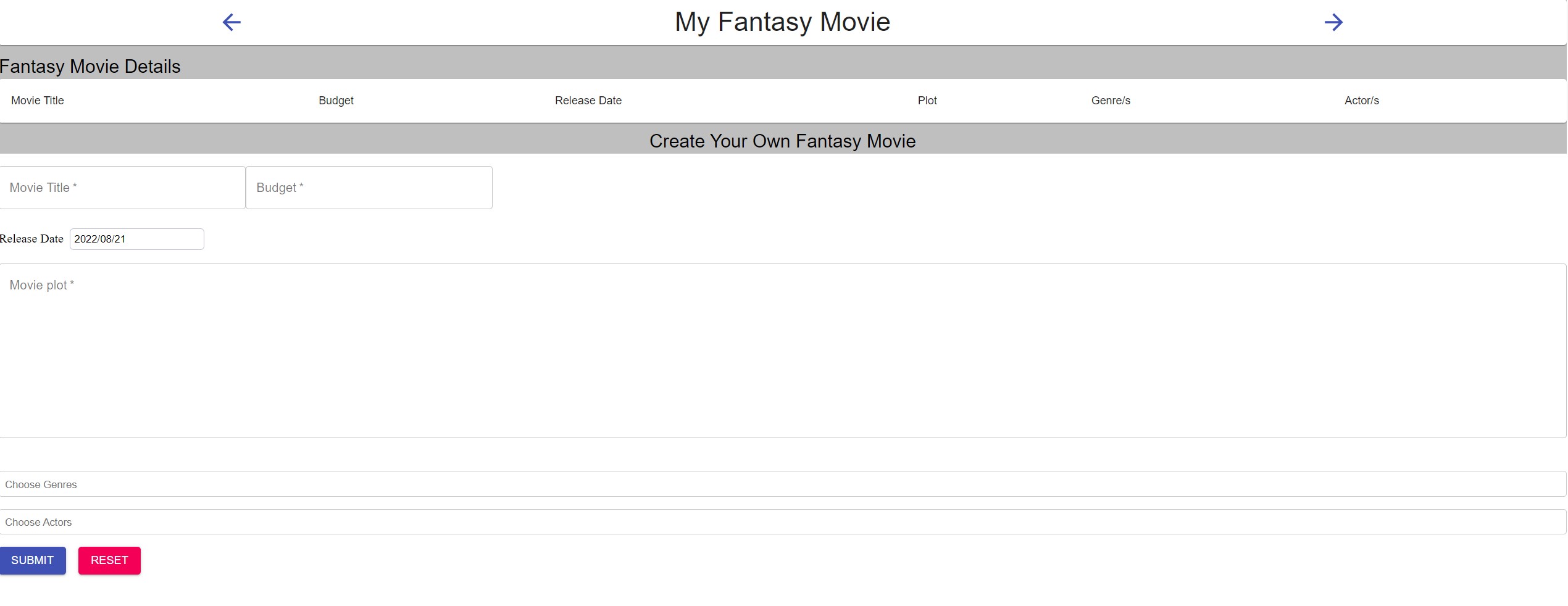Viewport: 1568px width, 606px height.
Task: Click the Movie Title input field
Action: pos(122,188)
